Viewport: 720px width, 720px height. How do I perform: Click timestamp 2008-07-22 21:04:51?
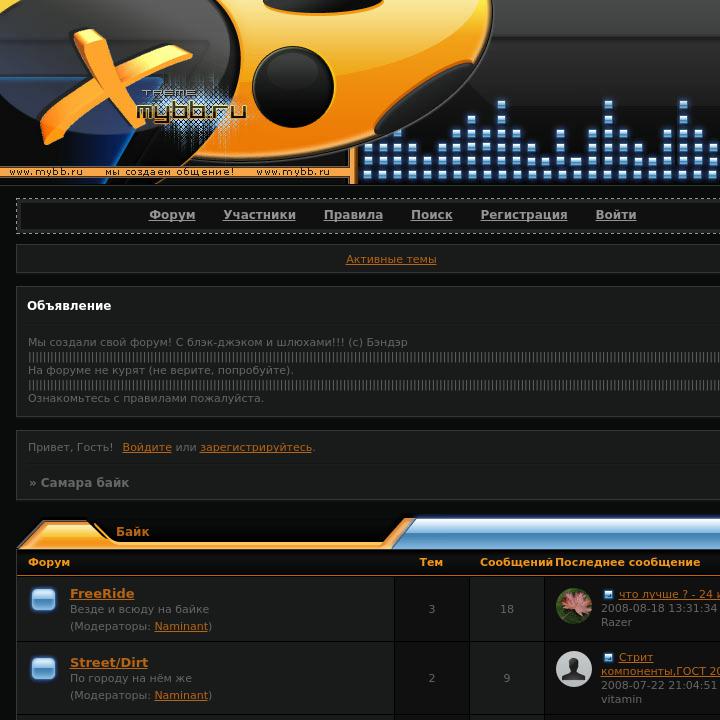659,686
